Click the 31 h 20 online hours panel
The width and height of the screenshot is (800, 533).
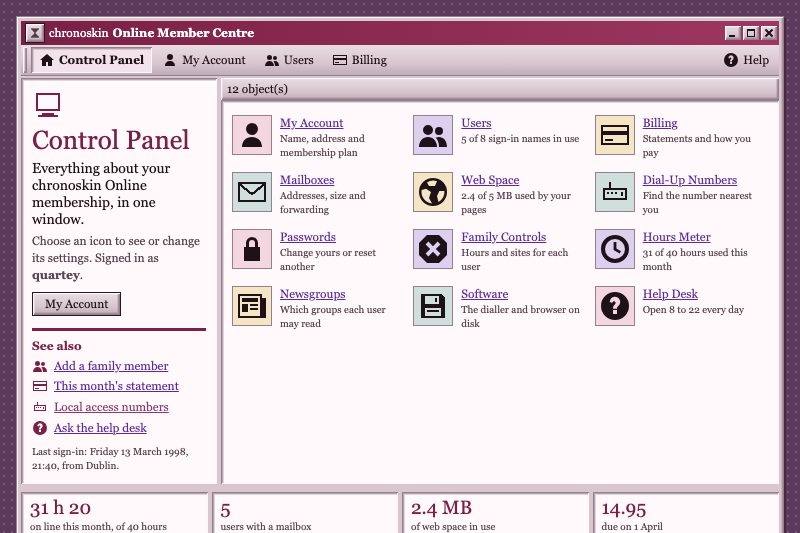click(115, 513)
